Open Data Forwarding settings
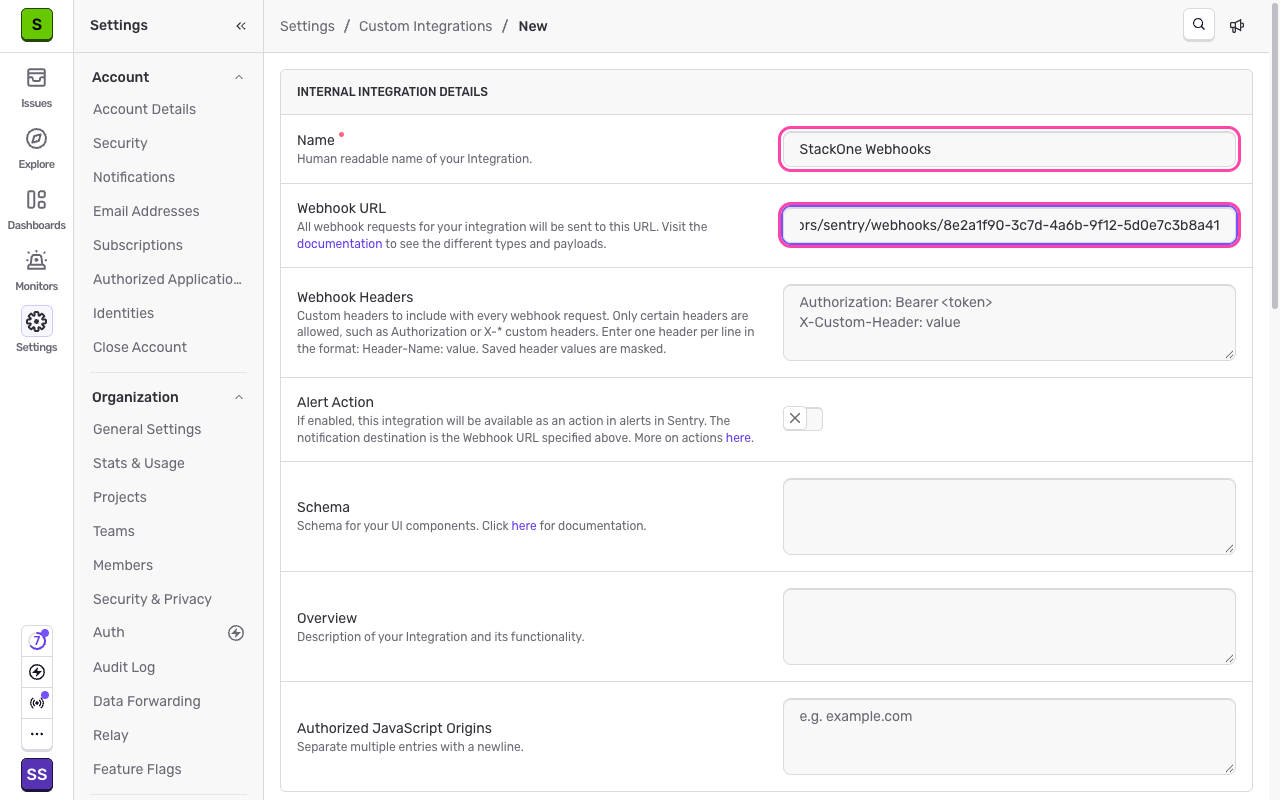Image resolution: width=1280 pixels, height=800 pixels. (x=147, y=701)
